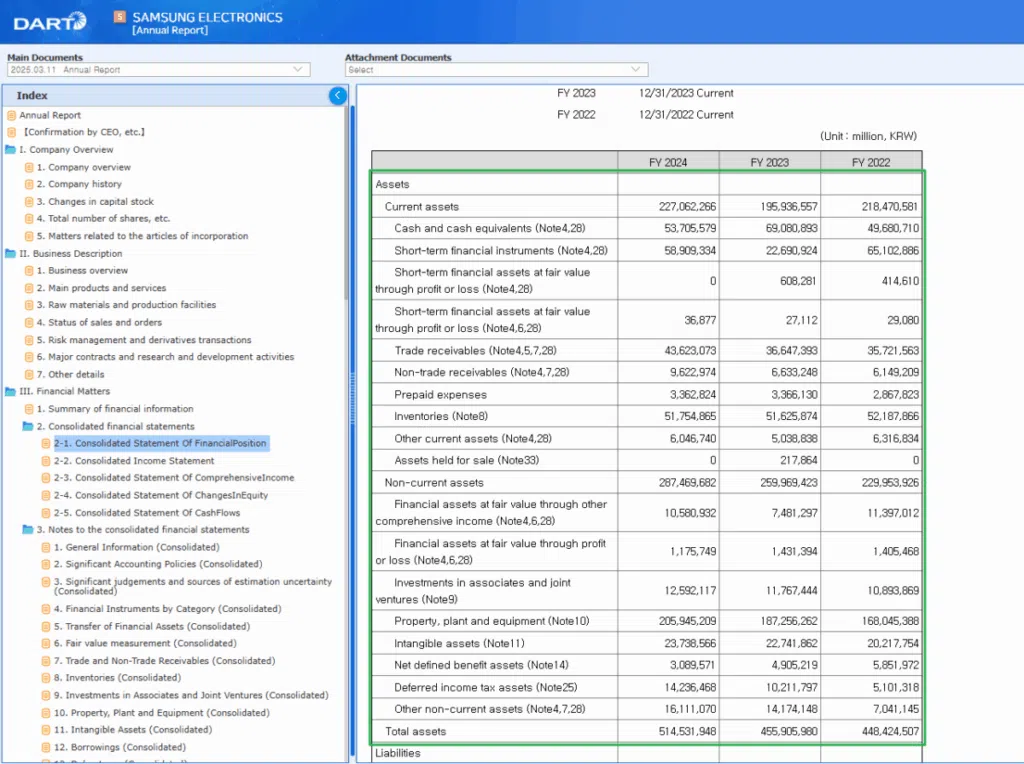The width and height of the screenshot is (1024, 764).
Task: Click the FY 2024 column header
Action: 668,162
